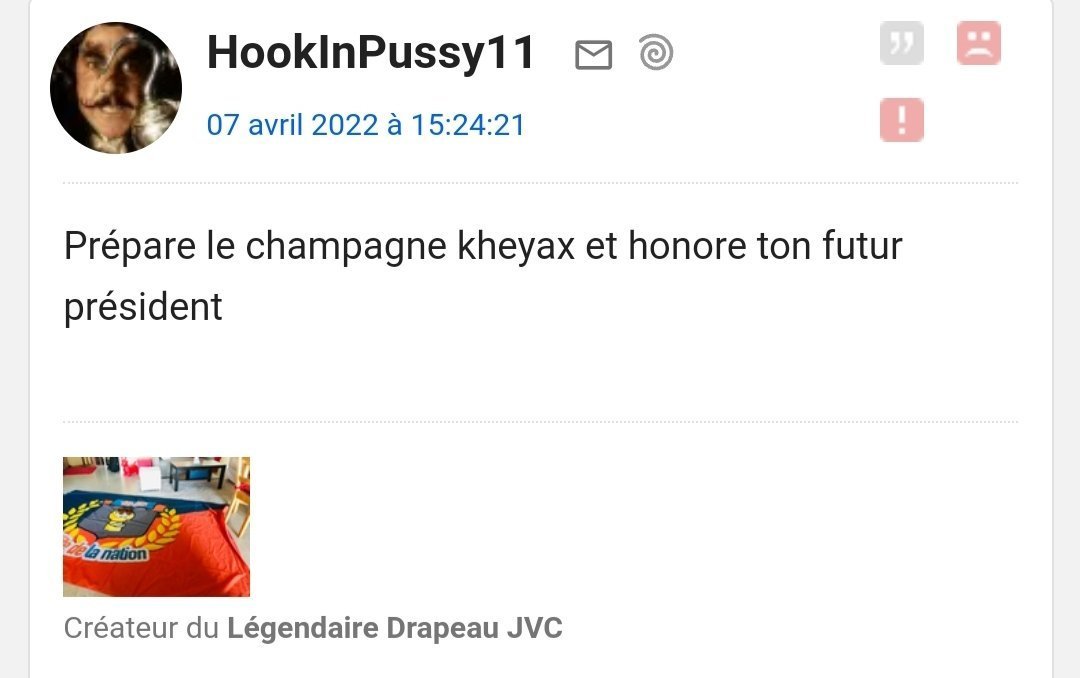Screen dimensions: 1080x678
Task: Click the 15:24:21 time in the post date
Action: [x=468, y=125]
